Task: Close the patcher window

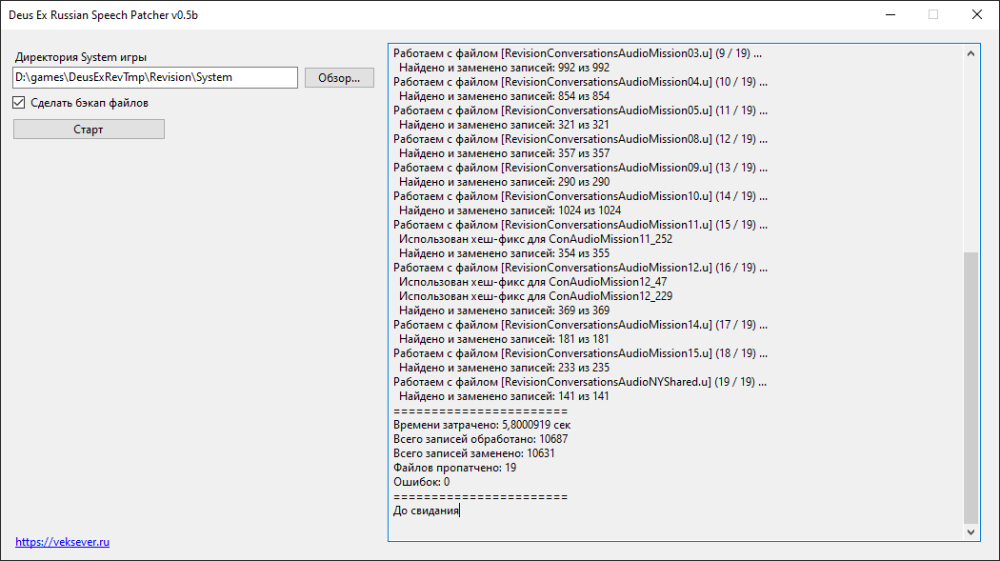Action: click(x=977, y=15)
